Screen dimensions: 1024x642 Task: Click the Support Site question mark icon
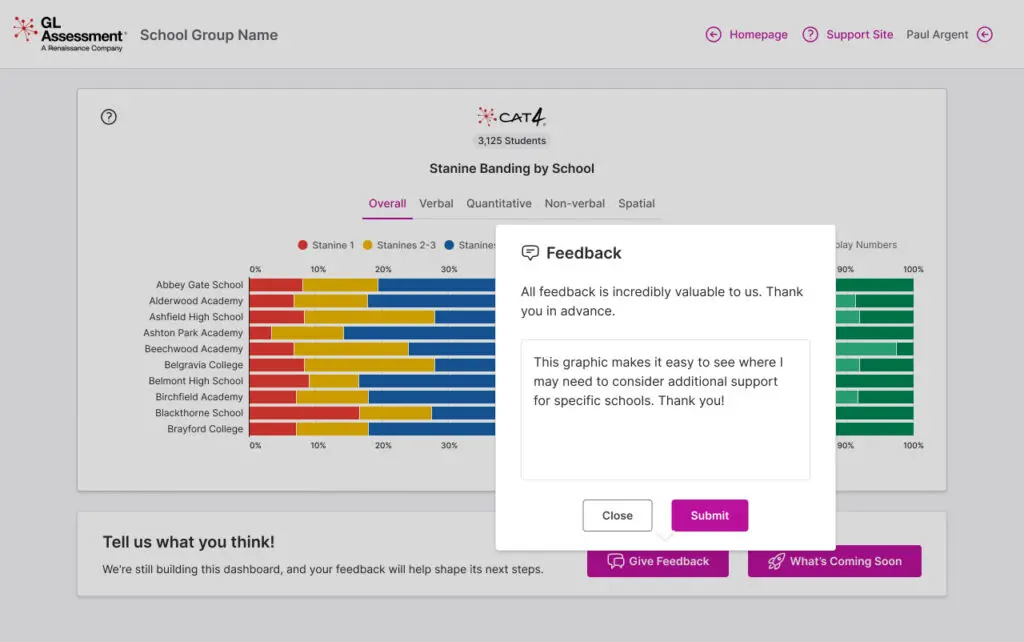[810, 35]
